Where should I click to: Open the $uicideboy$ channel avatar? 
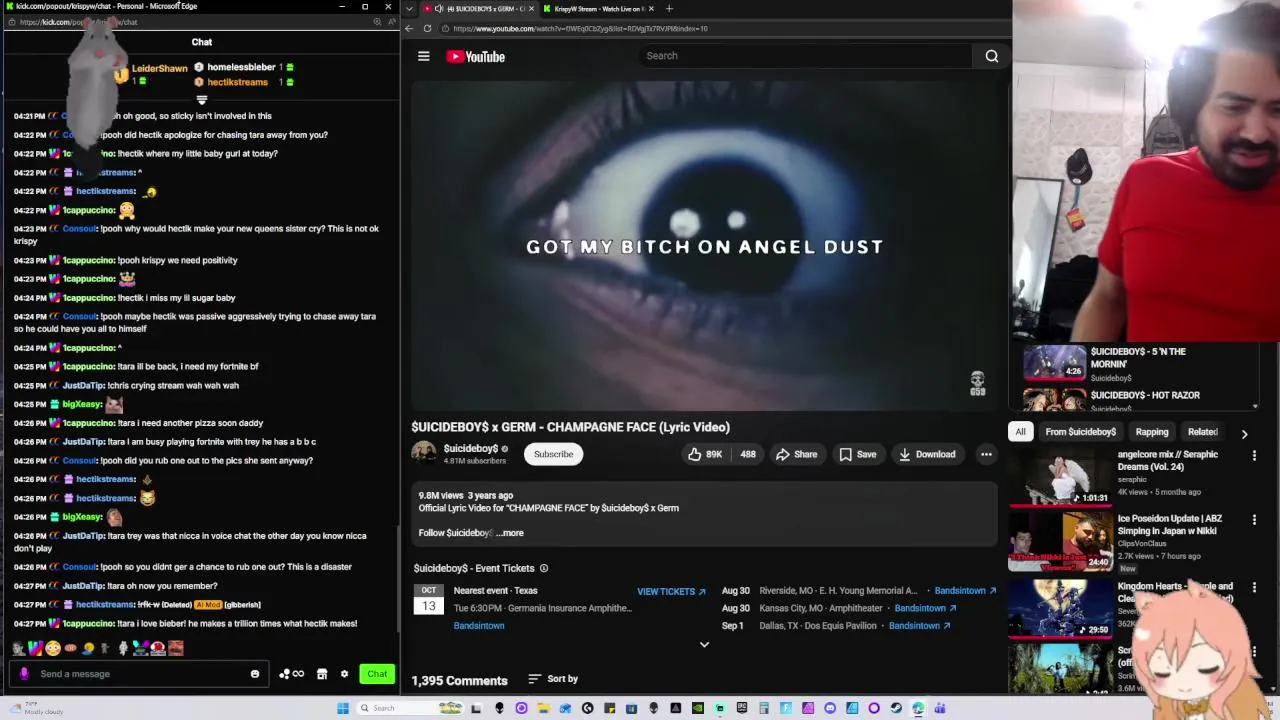click(424, 453)
